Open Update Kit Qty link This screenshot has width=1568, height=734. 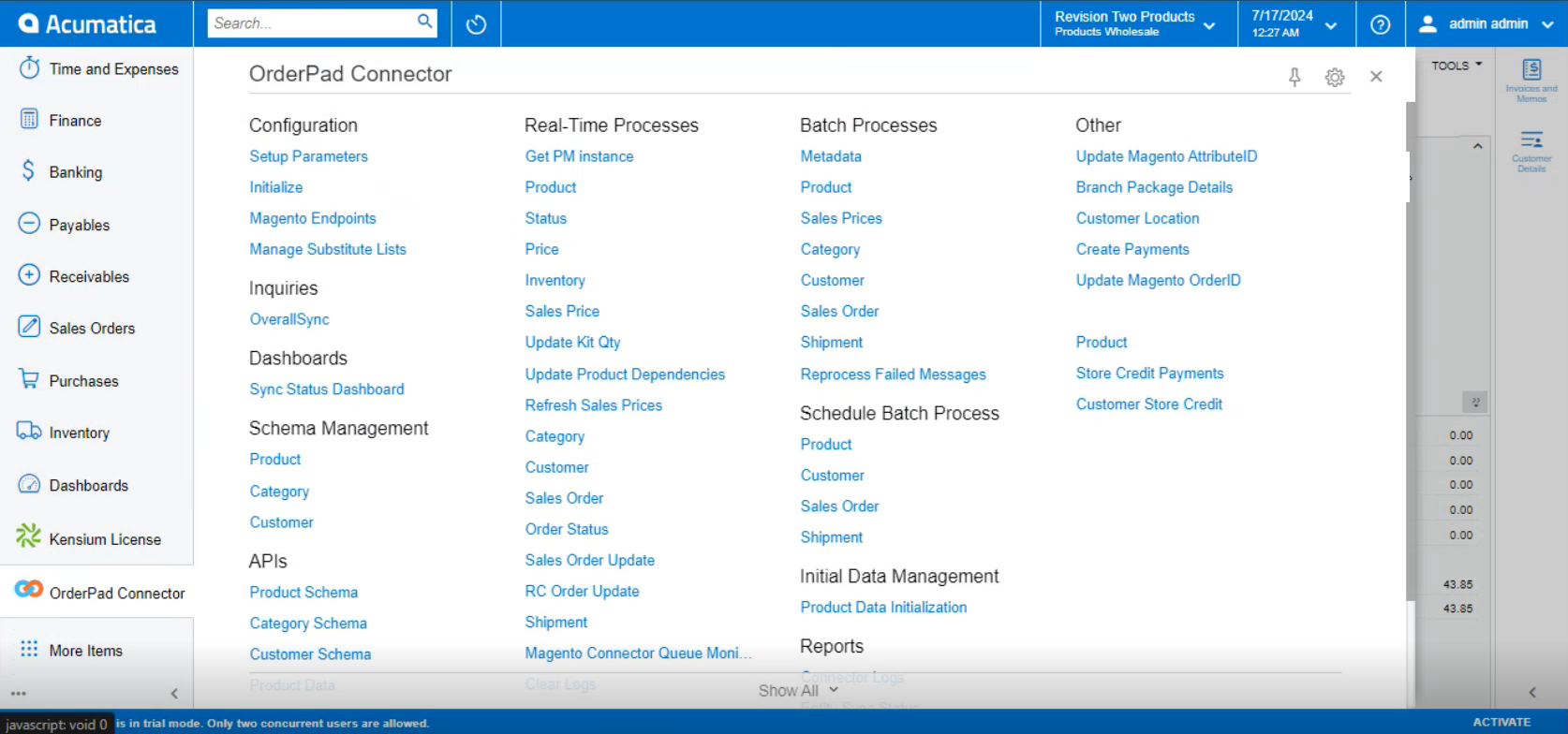point(572,343)
